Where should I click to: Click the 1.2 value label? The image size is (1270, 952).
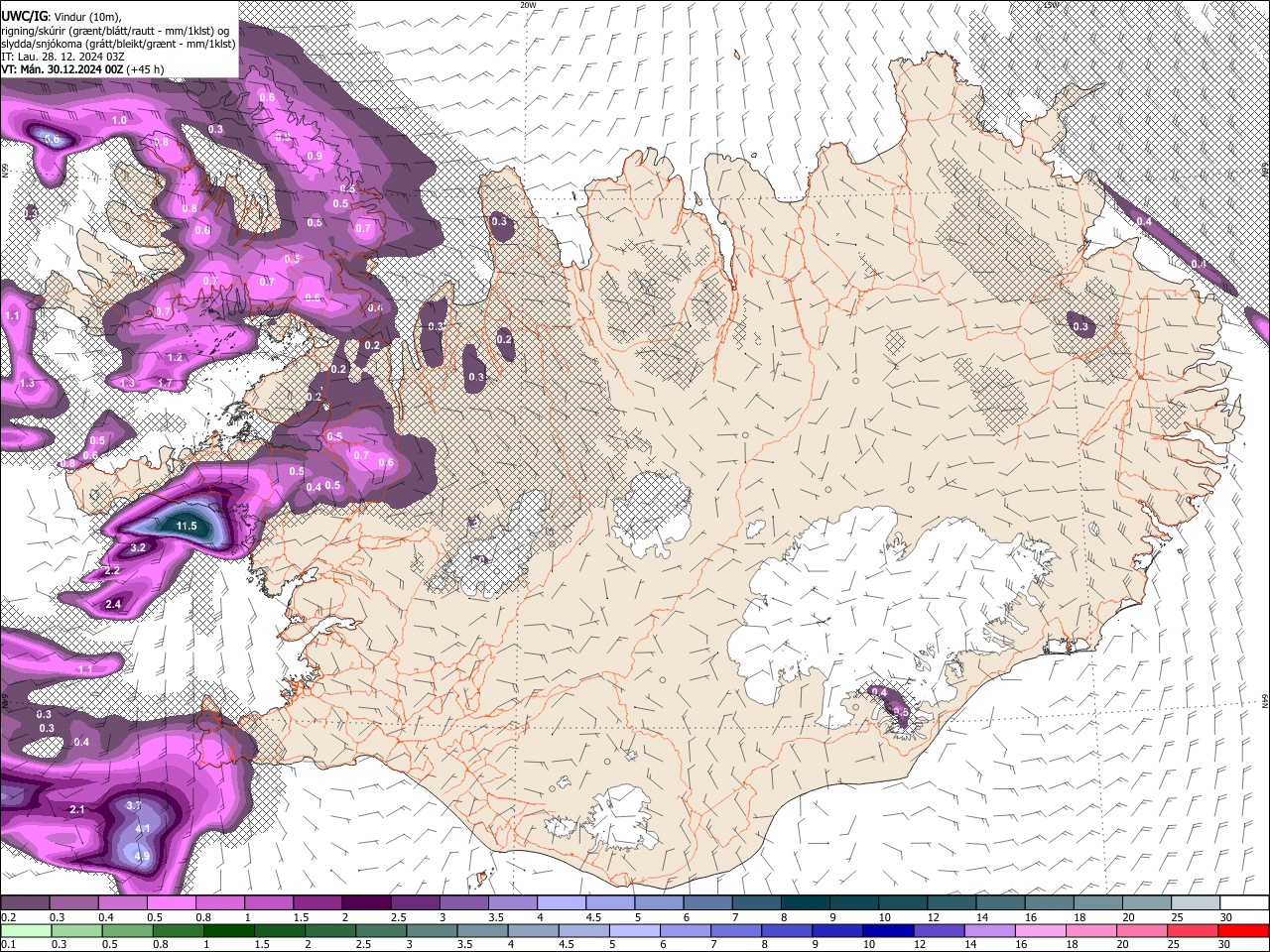pyautogui.click(x=175, y=357)
